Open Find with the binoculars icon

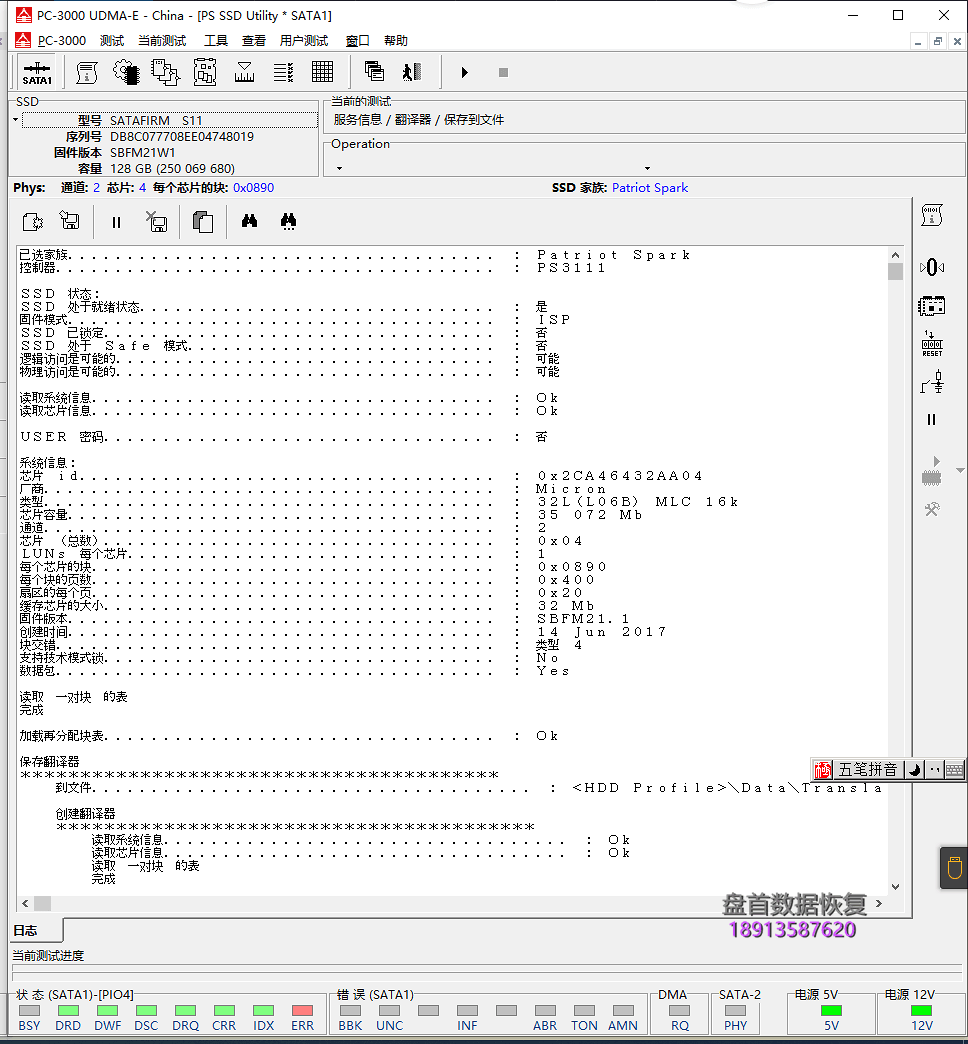250,220
